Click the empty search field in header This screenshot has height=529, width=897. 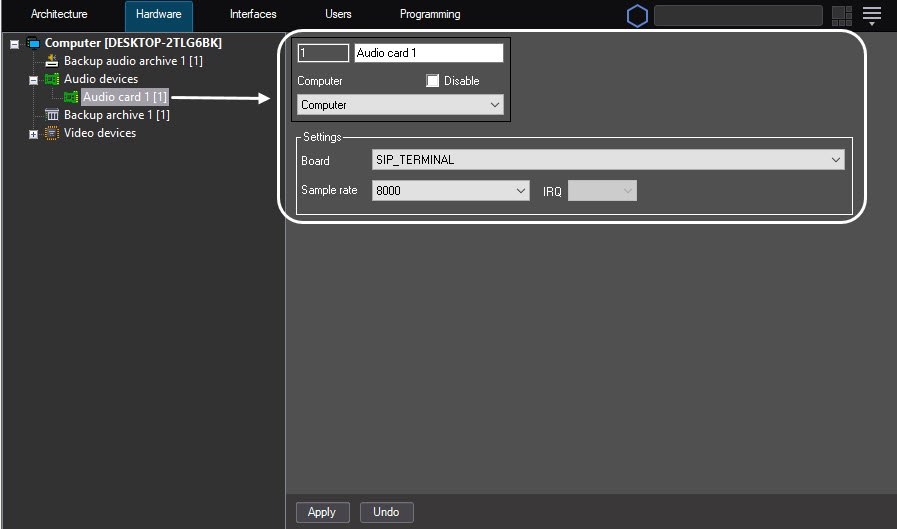pos(738,16)
